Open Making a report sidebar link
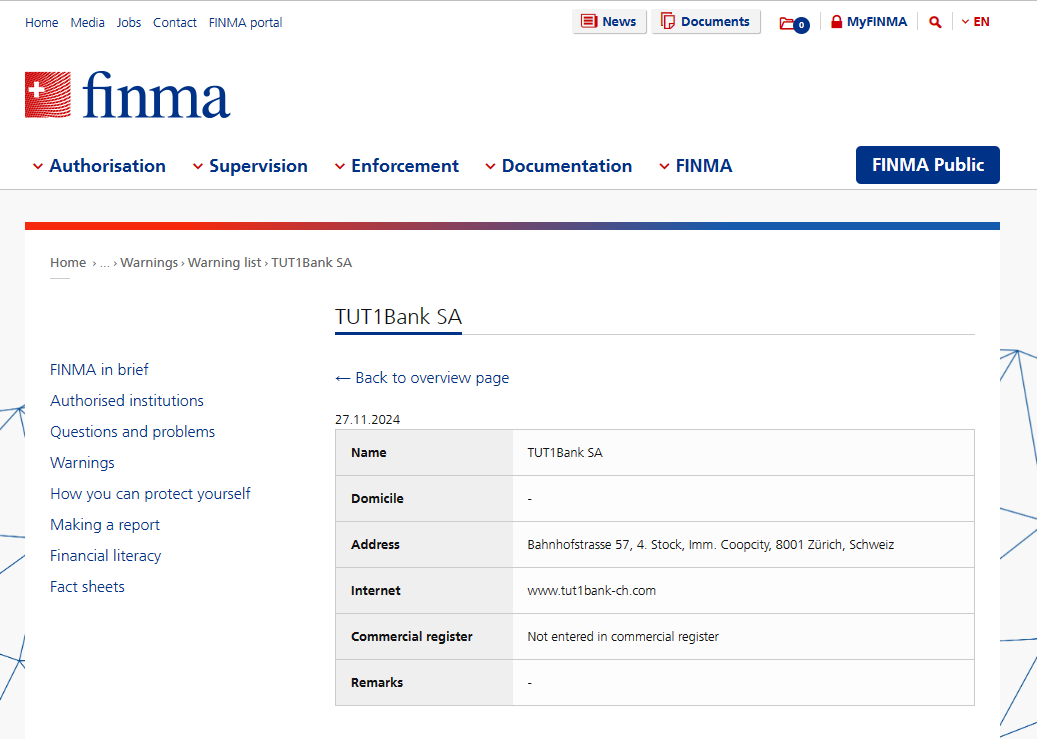The width and height of the screenshot is (1037, 739). click(105, 525)
